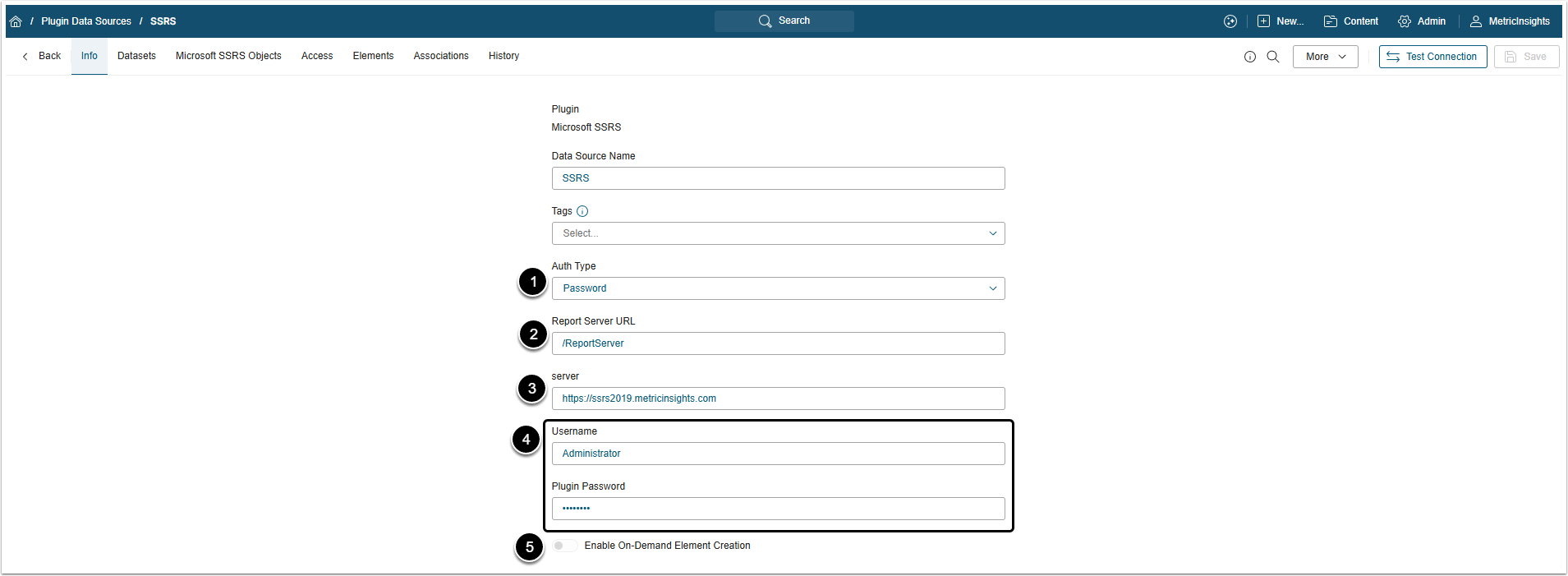
Task: Click the info circle icon in toolbar
Action: [x=1250, y=57]
